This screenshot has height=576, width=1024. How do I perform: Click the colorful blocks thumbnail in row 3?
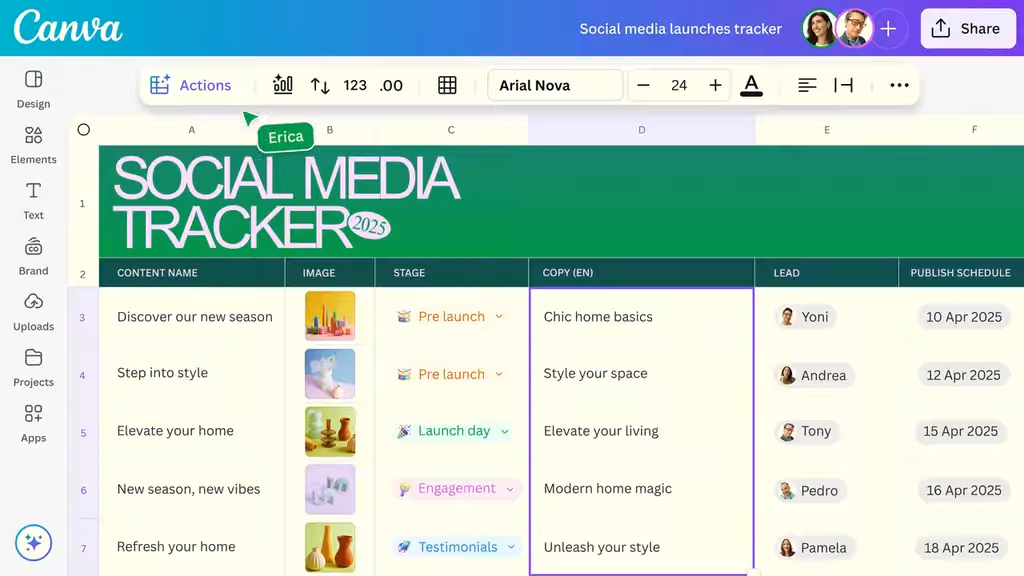click(x=330, y=316)
